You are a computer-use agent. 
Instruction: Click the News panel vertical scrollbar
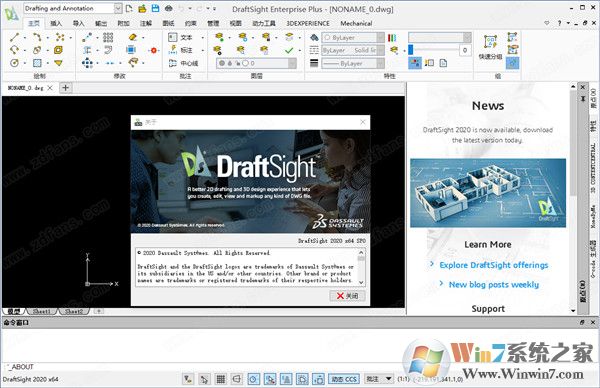pos(573,199)
